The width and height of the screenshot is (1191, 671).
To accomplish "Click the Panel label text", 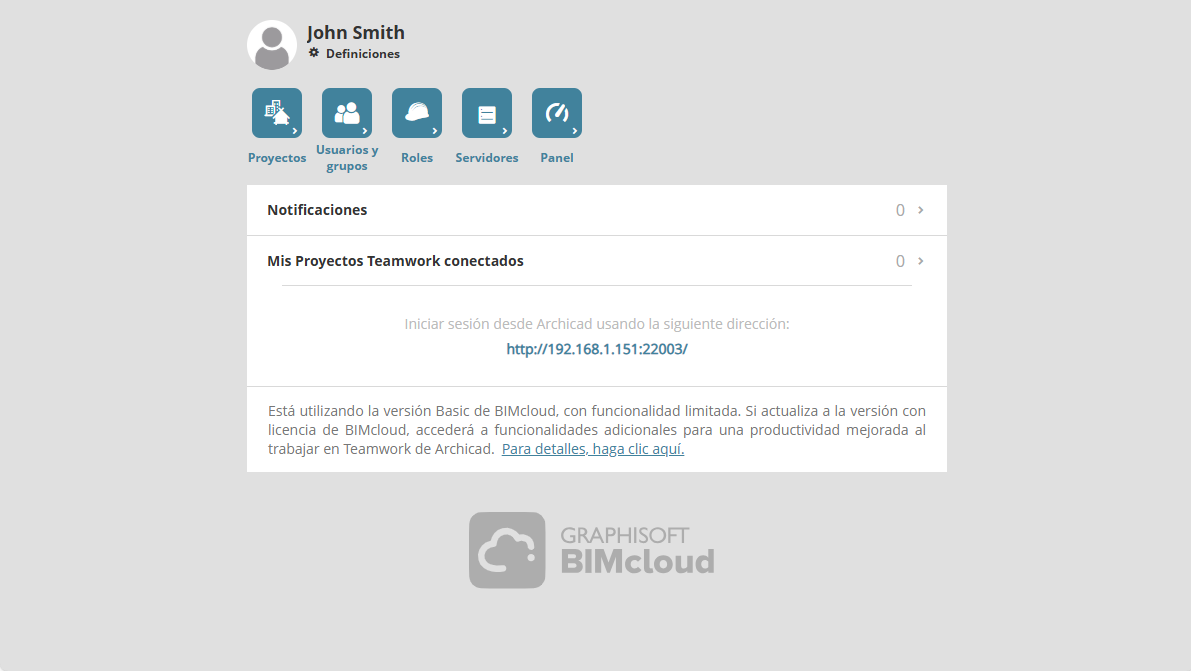I will 556,158.
